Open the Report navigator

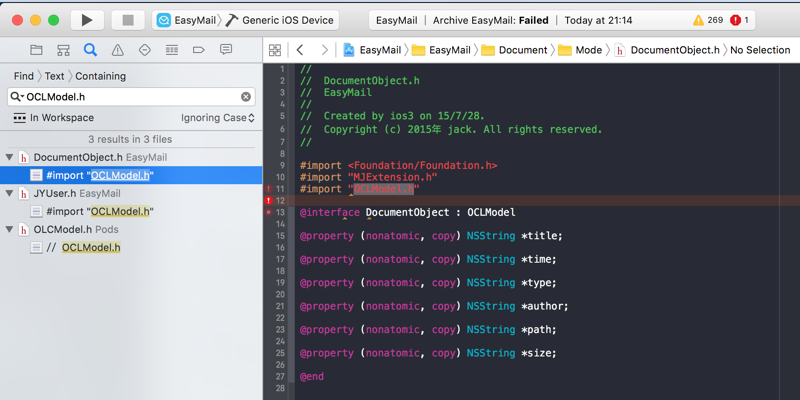tap(226, 49)
